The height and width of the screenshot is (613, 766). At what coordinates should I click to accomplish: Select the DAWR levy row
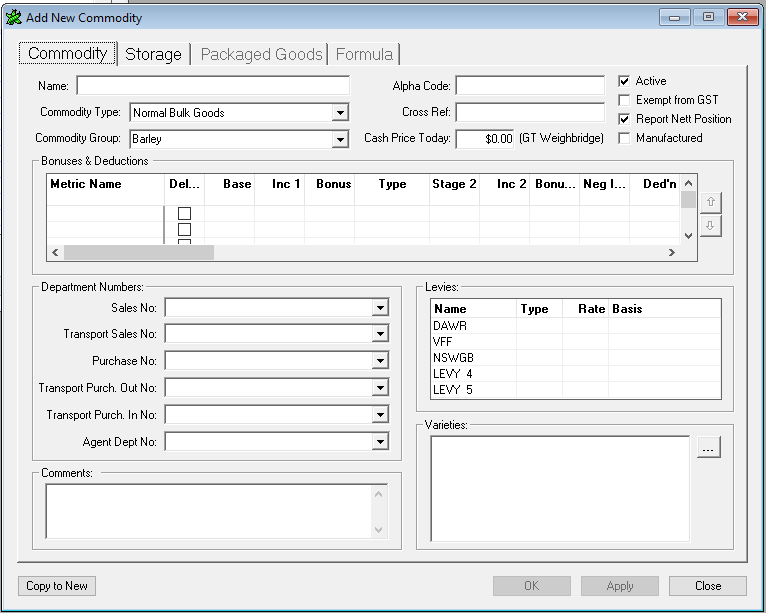[x=474, y=326]
